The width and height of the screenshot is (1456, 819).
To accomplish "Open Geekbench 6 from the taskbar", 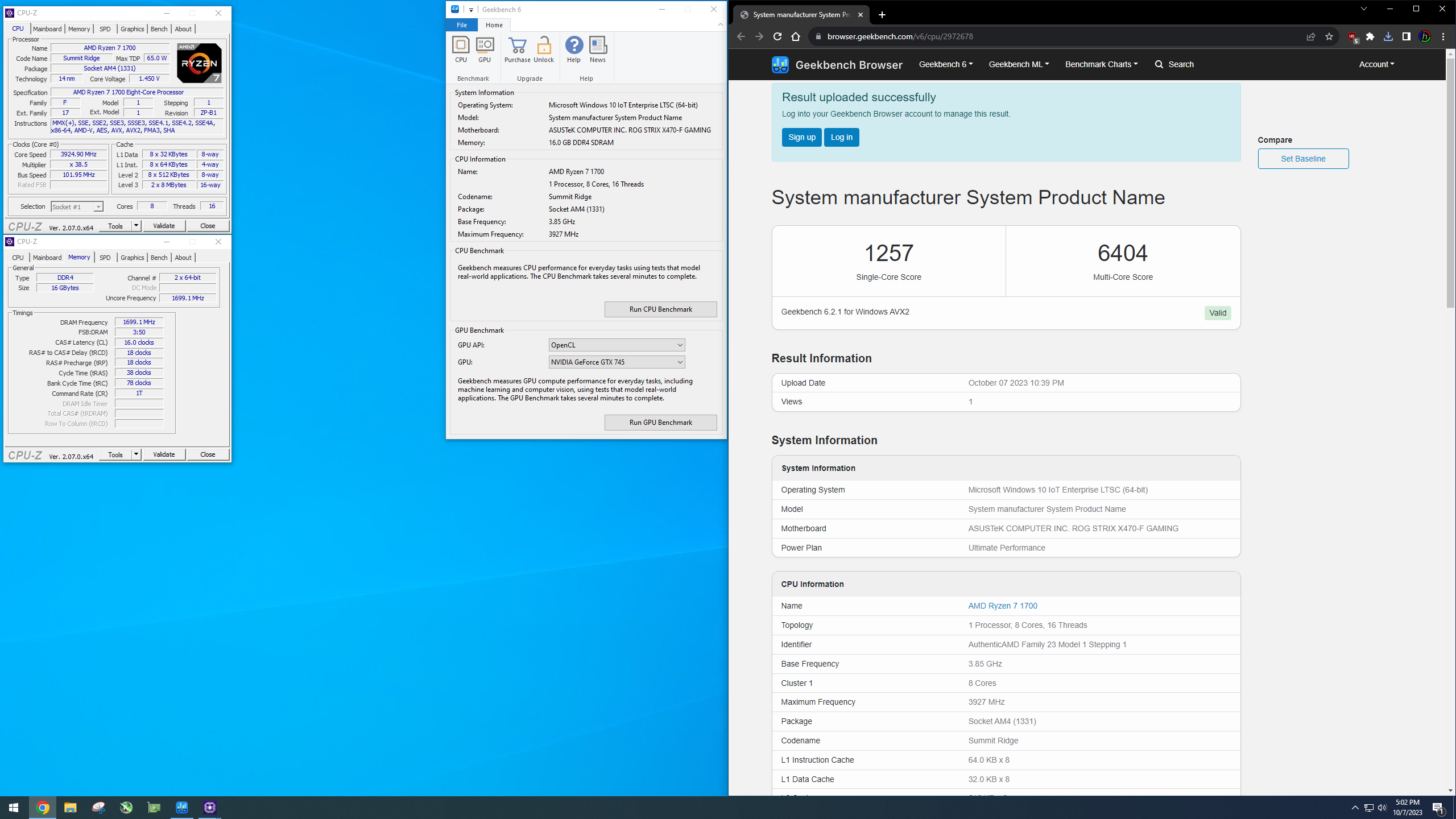I will pos(182,808).
